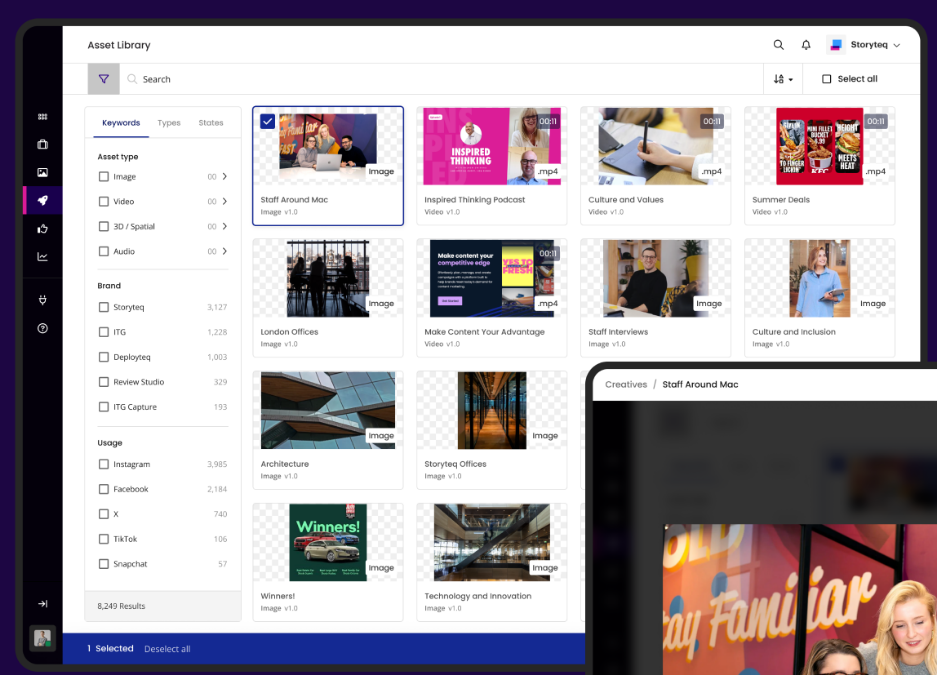The width and height of the screenshot is (937, 675).
Task: Open the help question mark icon
Action: point(42,328)
